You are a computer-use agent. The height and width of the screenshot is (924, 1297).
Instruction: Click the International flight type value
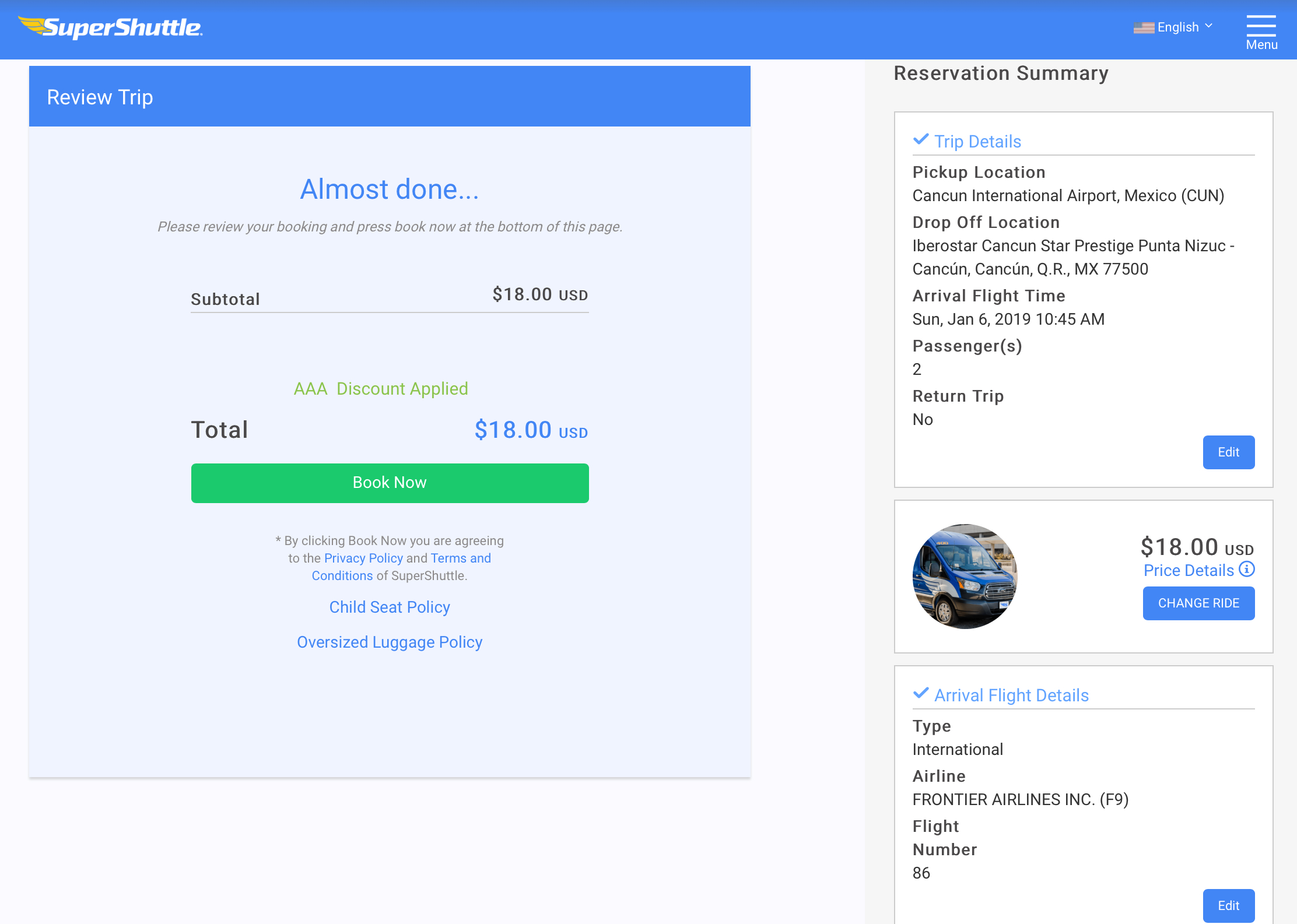pos(958,749)
